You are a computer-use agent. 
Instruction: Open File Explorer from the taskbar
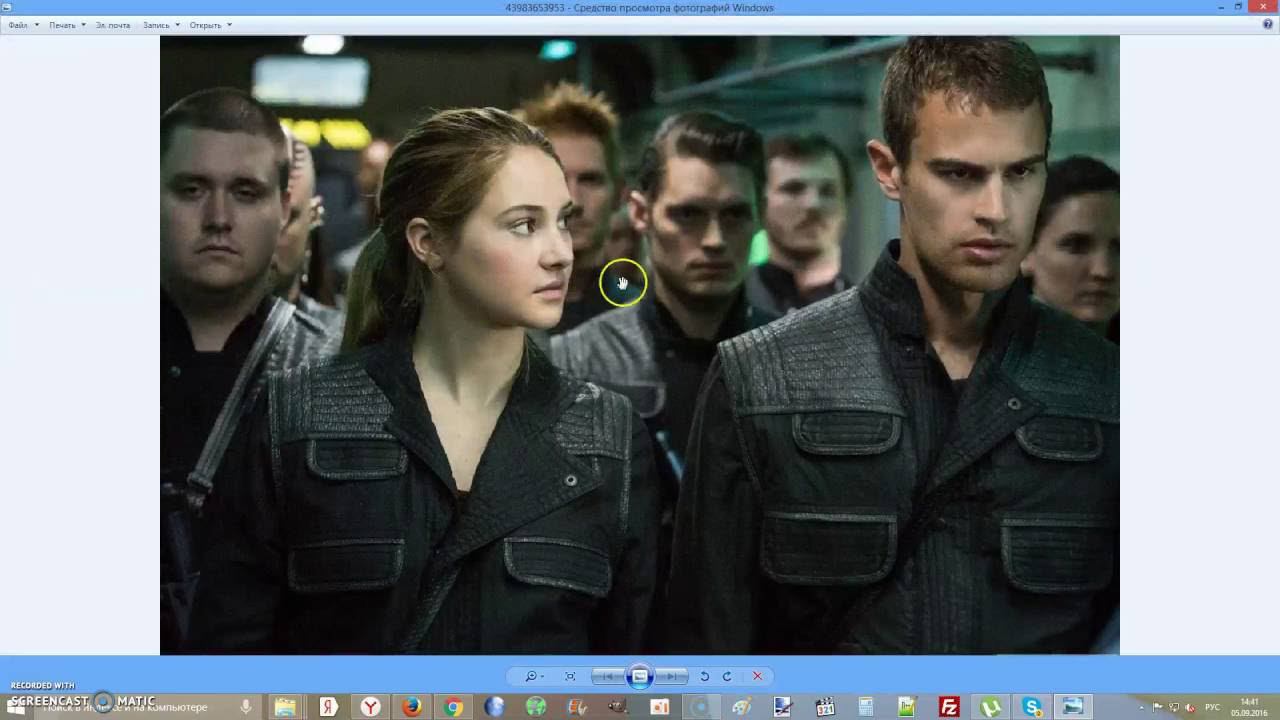(286, 707)
